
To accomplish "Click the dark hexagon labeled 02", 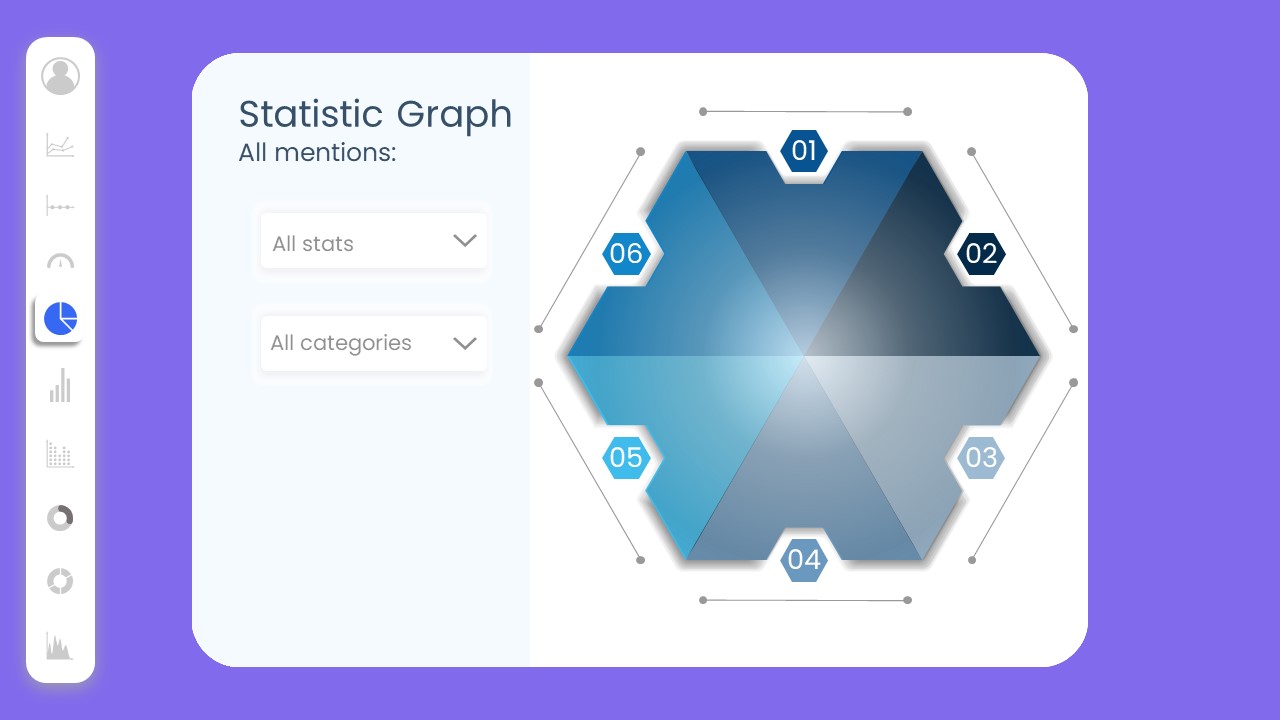I will point(979,253).
